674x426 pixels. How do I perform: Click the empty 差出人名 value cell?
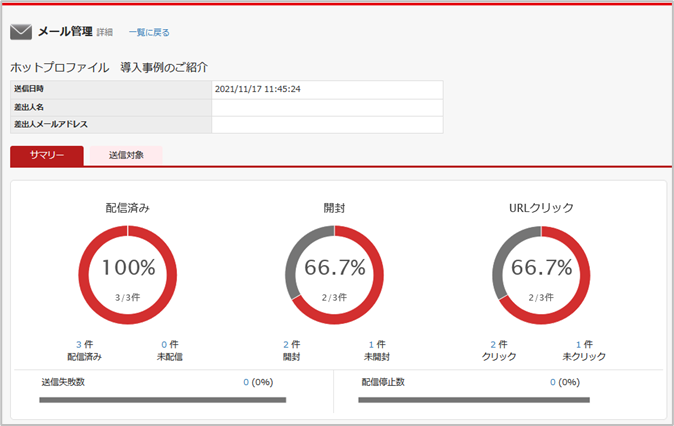326,107
